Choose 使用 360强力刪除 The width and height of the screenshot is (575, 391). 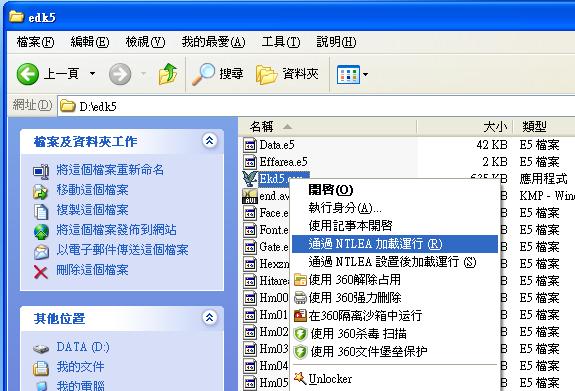(395, 297)
